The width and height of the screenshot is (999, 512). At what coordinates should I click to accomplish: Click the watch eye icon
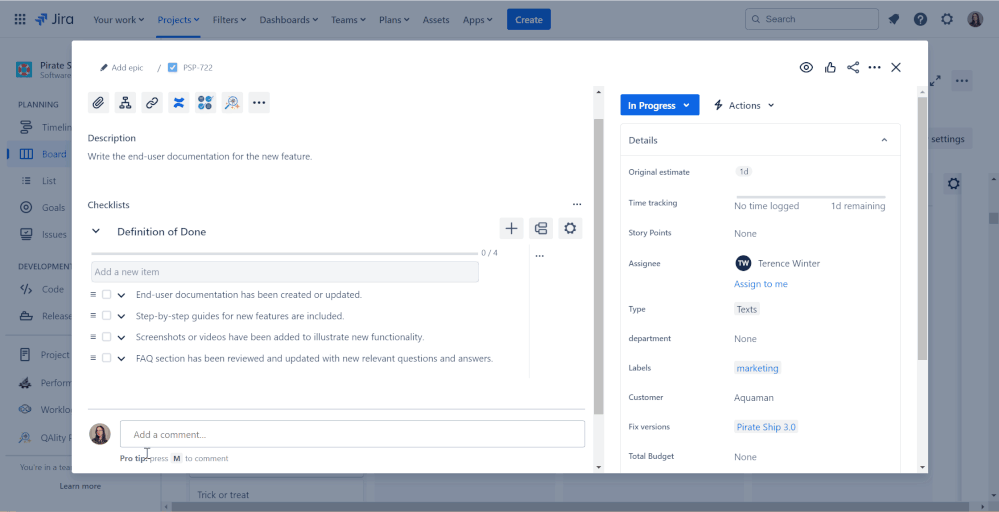[806, 68]
